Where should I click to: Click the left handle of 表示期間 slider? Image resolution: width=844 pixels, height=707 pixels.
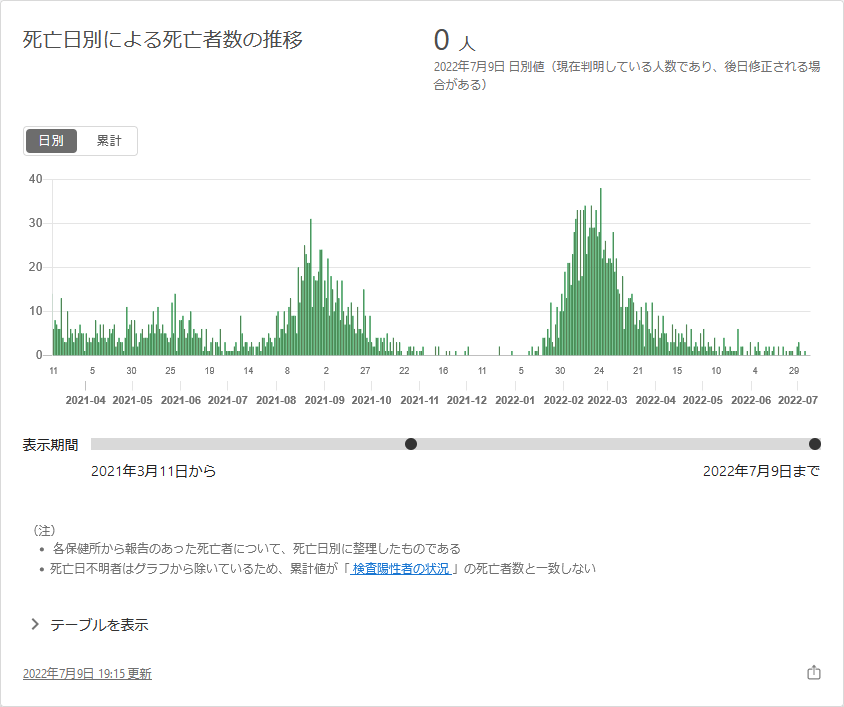click(411, 444)
